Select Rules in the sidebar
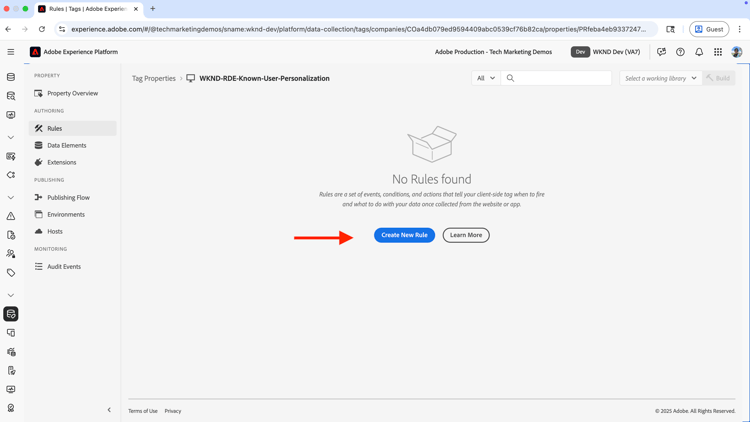The image size is (750, 422). click(x=73, y=128)
